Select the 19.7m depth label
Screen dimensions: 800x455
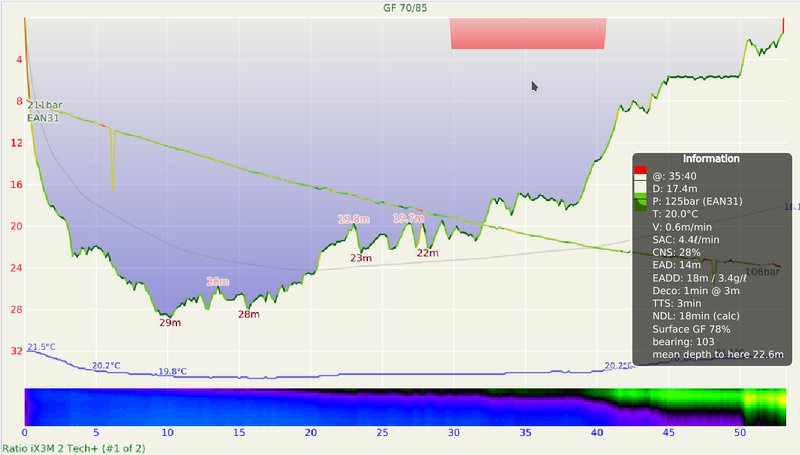point(408,217)
